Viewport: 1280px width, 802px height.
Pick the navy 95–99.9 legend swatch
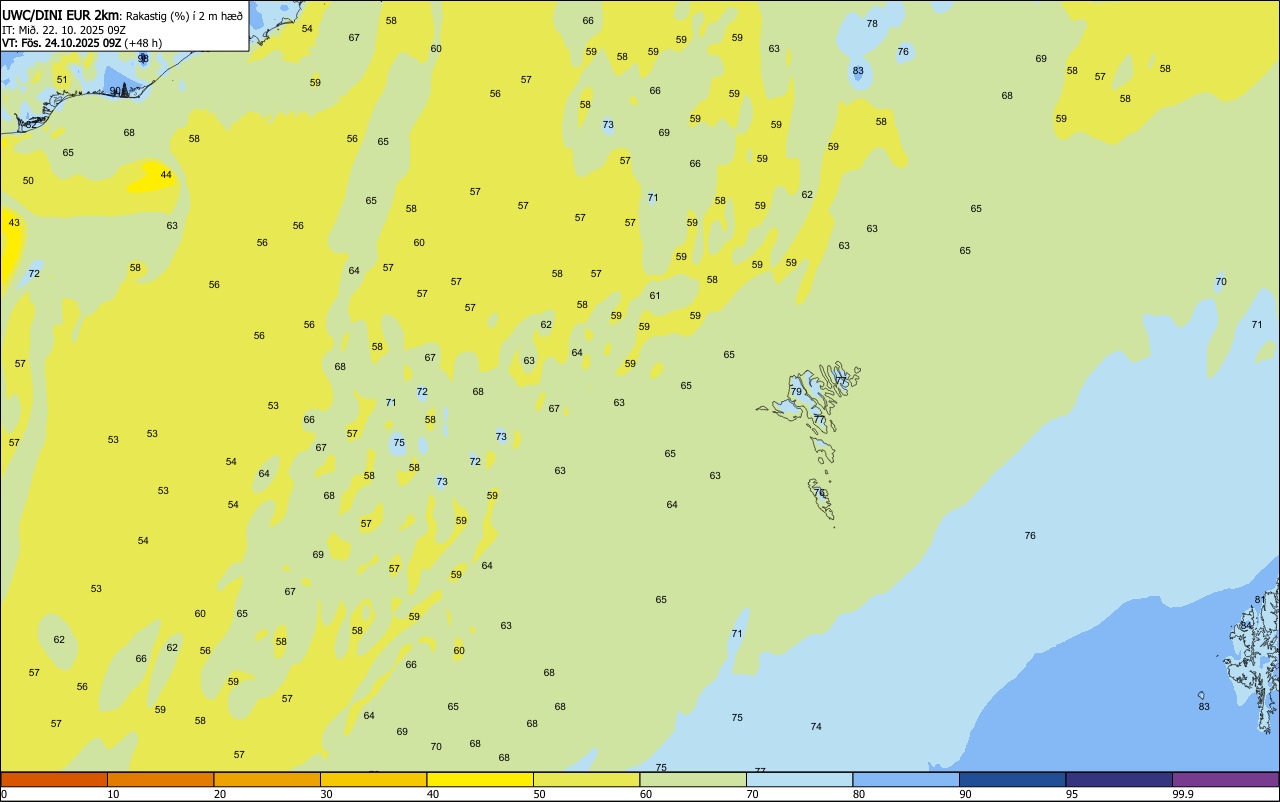click(x=1119, y=779)
